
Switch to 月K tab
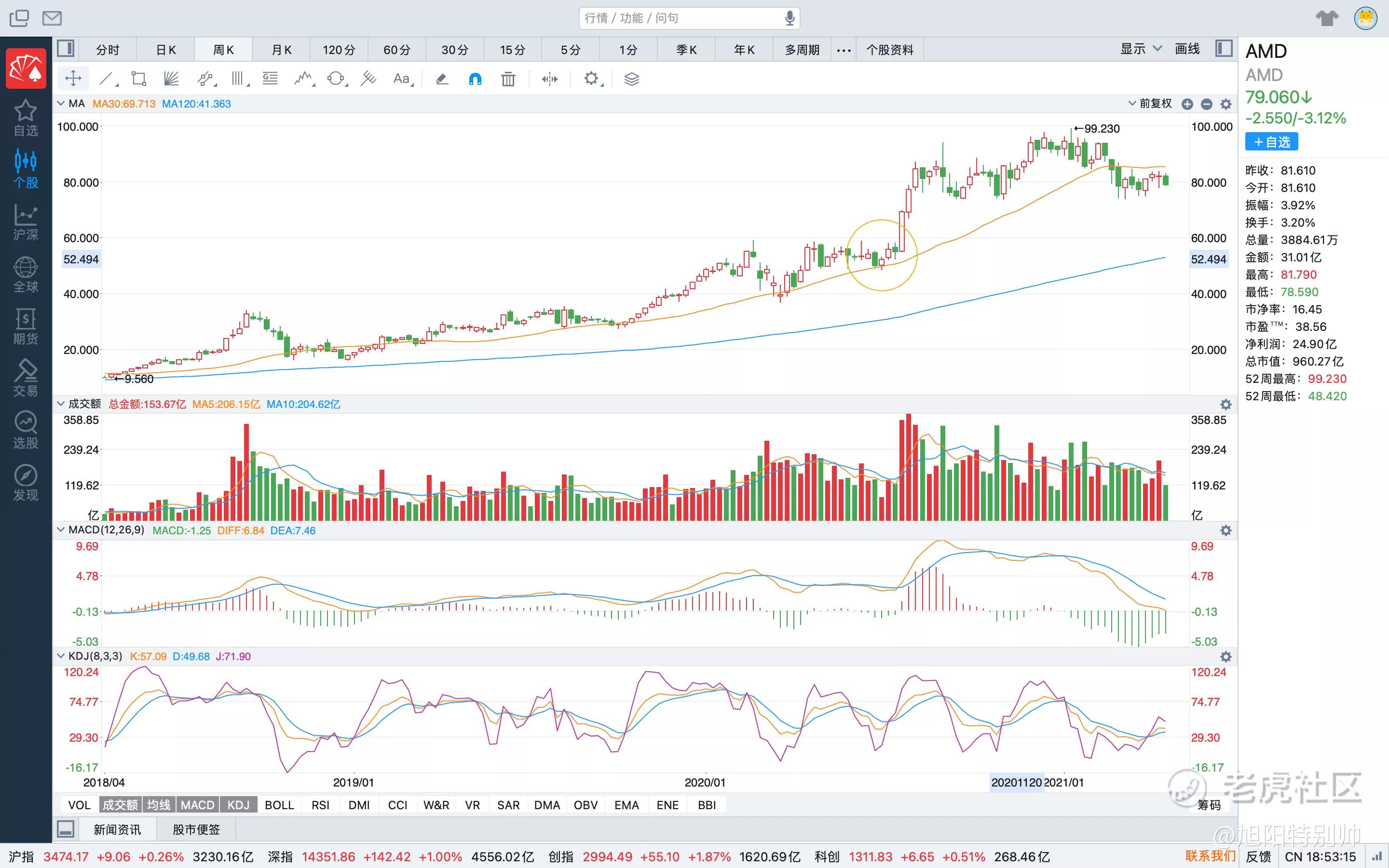point(281,50)
